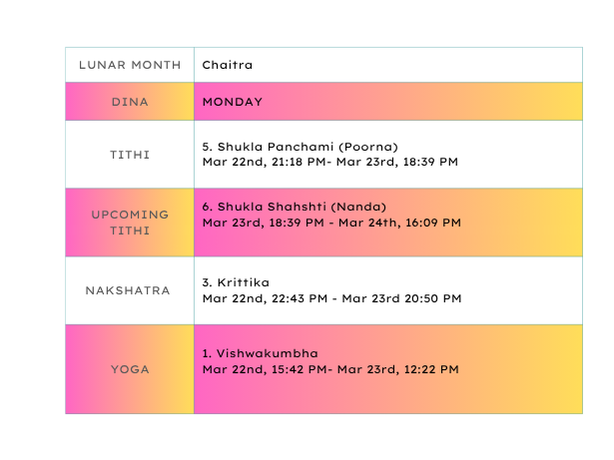This screenshot has width=614, height=460.
Task: Click the "TITHI" row label
Action: click(130, 155)
